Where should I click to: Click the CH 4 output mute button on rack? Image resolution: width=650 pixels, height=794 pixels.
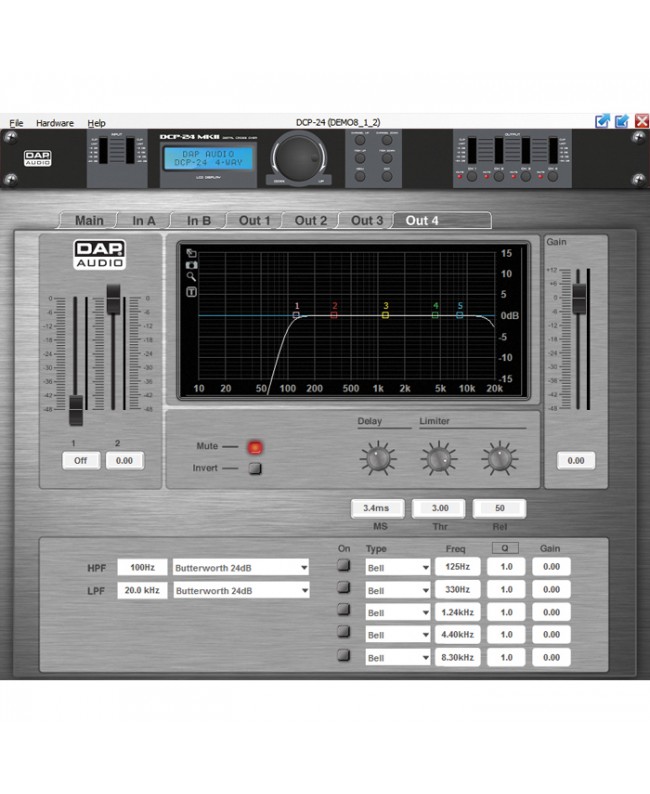pos(553,176)
